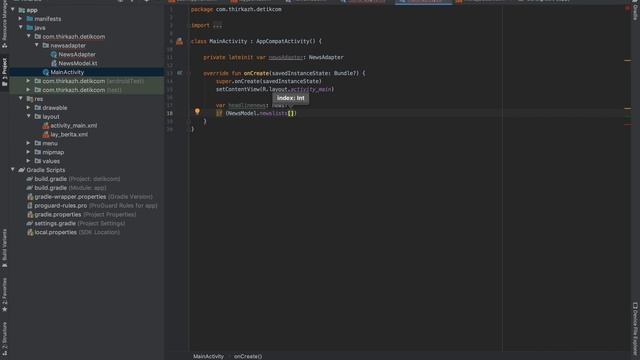
Task: Open the Favorites side tab
Action: coord(4,295)
